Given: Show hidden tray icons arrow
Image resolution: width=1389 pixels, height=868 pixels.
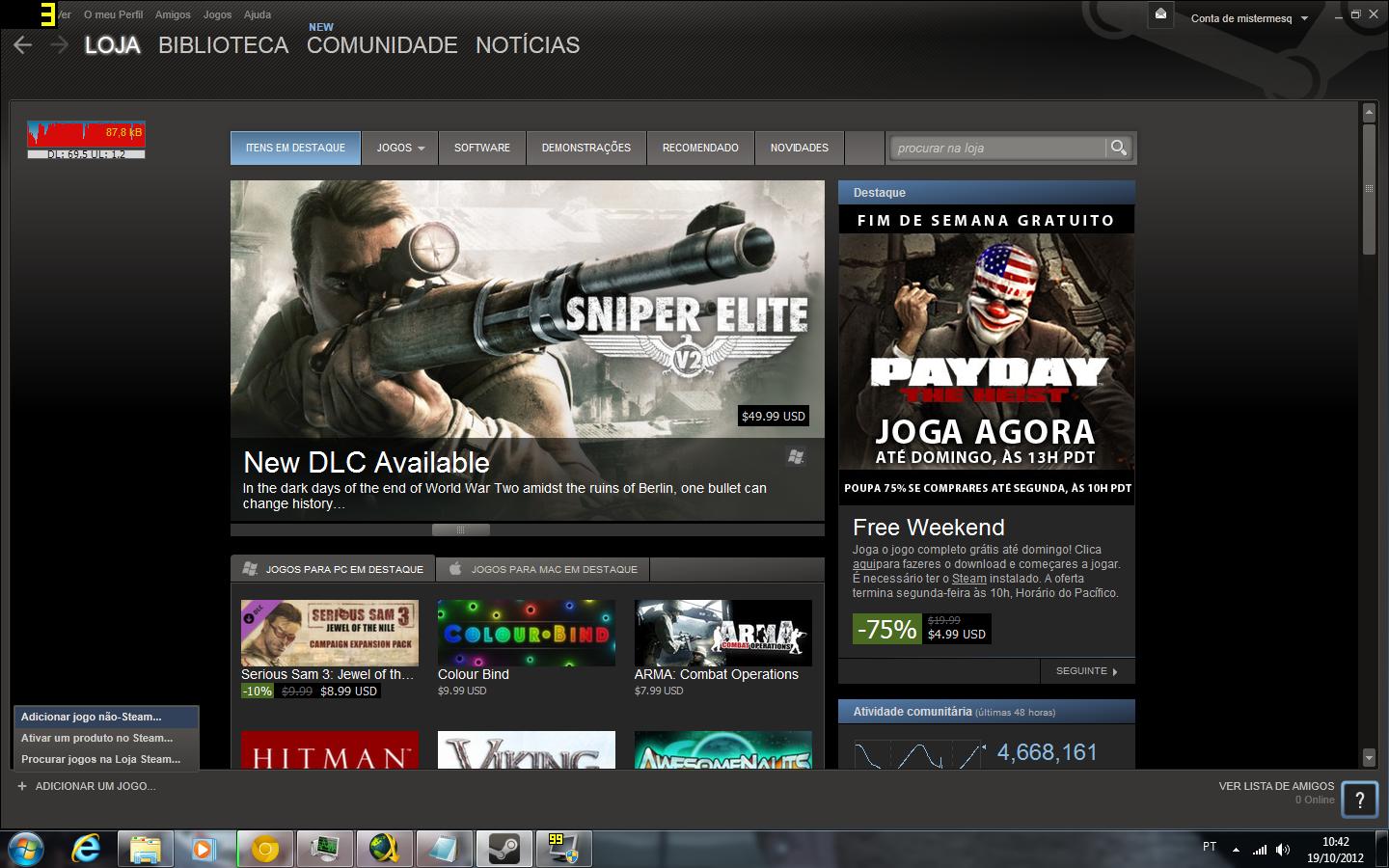Looking at the screenshot, I should coord(1236,850).
